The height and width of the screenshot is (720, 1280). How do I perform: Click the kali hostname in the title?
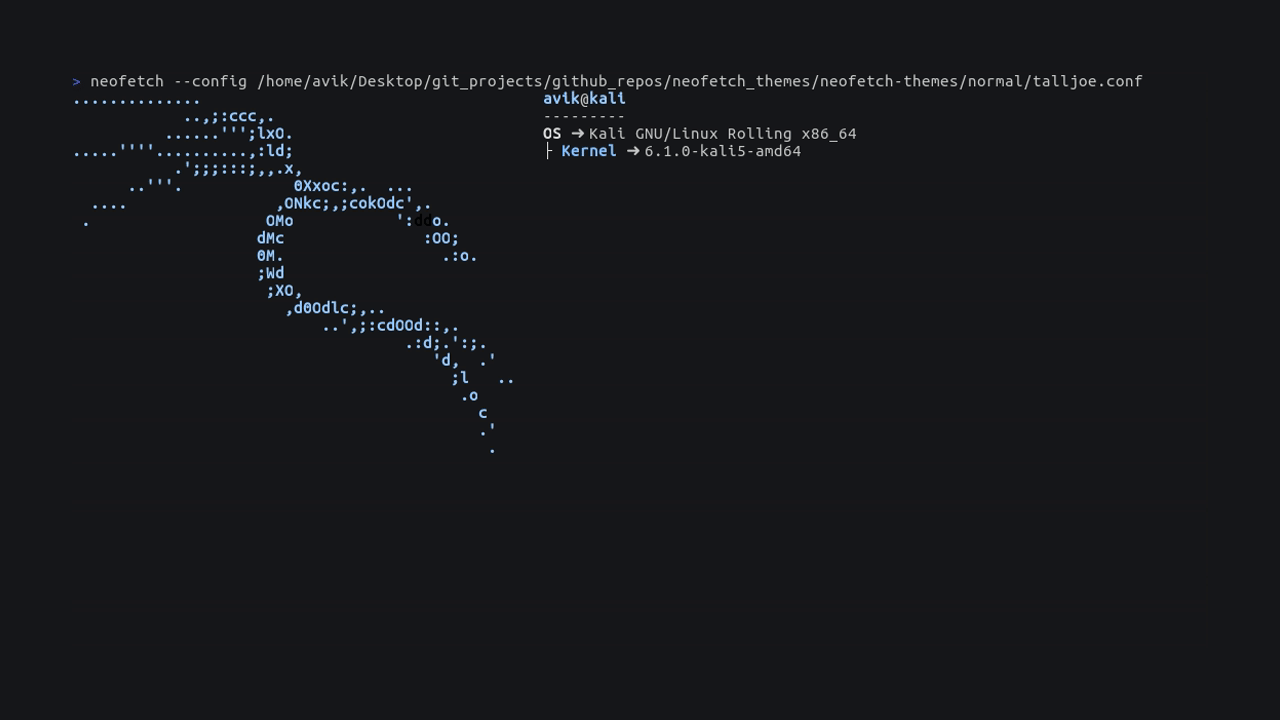pyautogui.click(x=607, y=99)
